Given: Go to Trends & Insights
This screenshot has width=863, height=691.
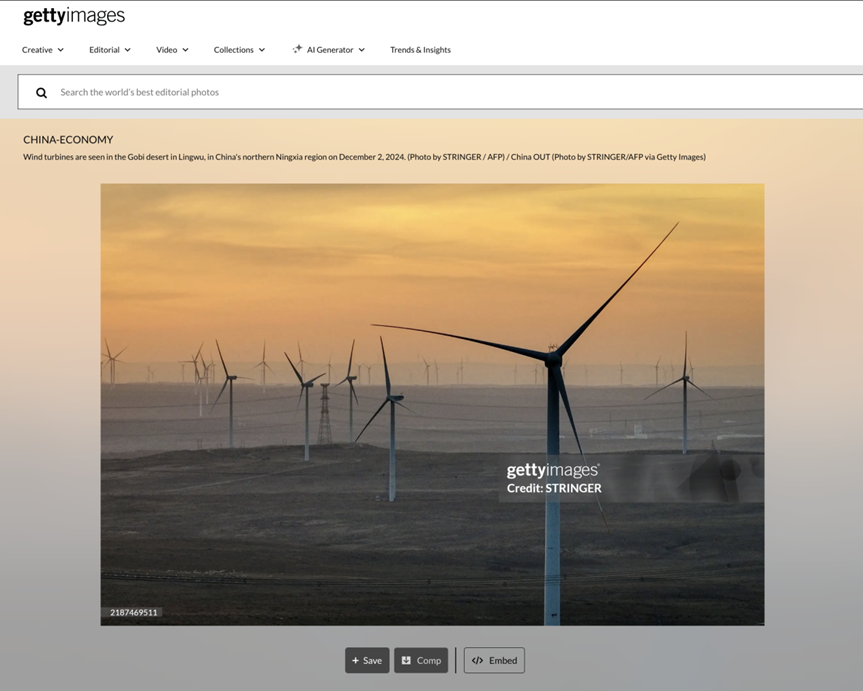Looking at the screenshot, I should coord(420,50).
